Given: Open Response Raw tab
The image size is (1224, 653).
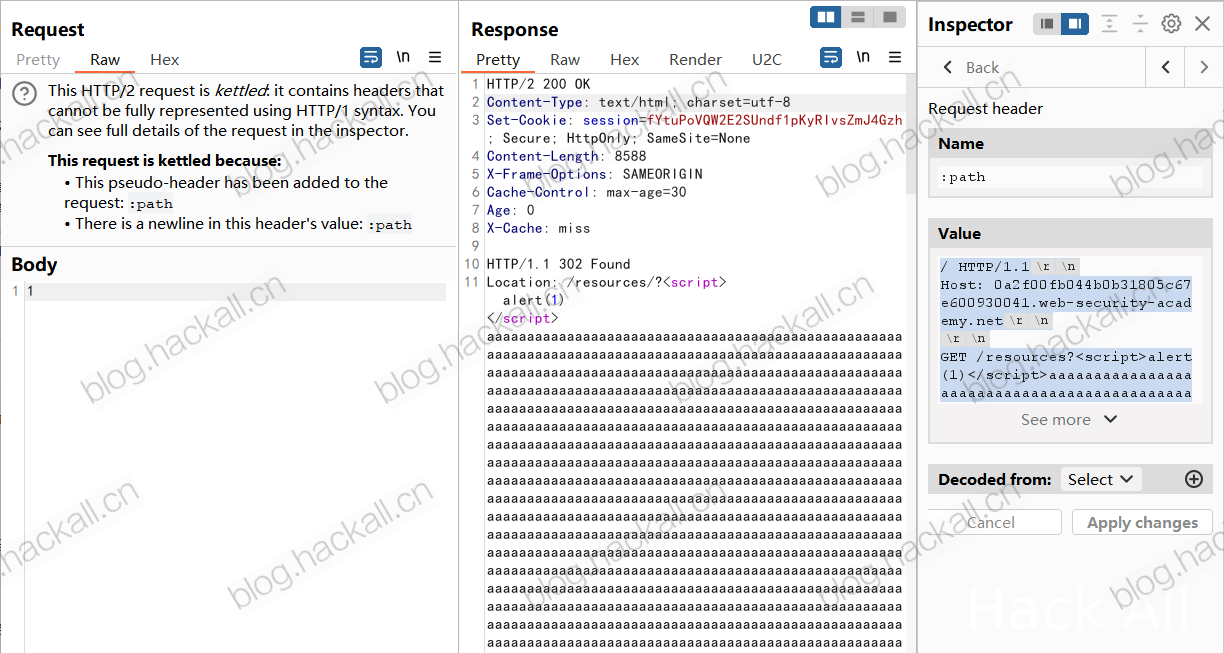Looking at the screenshot, I should coord(565,60).
